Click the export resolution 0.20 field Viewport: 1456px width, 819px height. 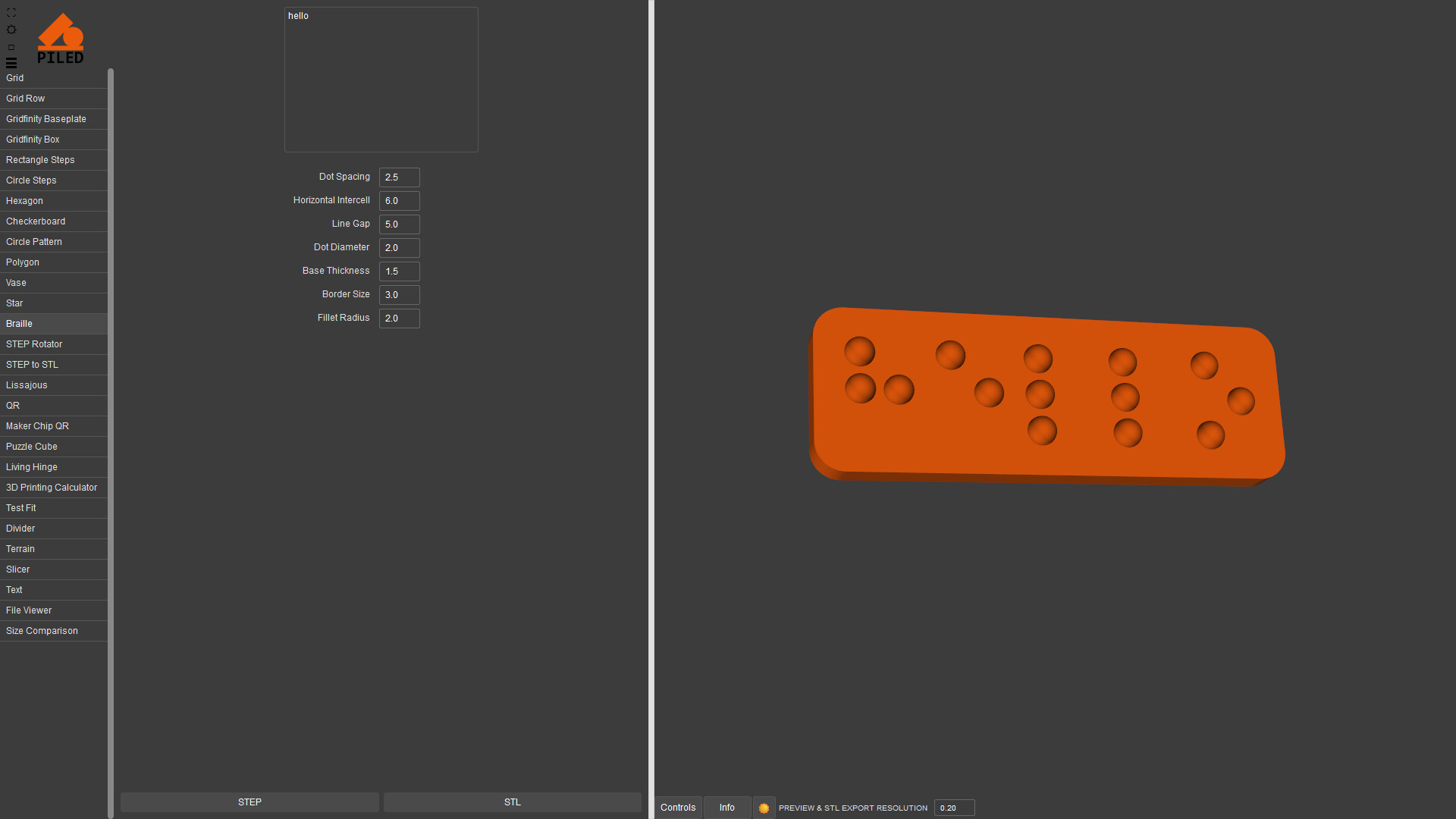pyautogui.click(x=953, y=808)
